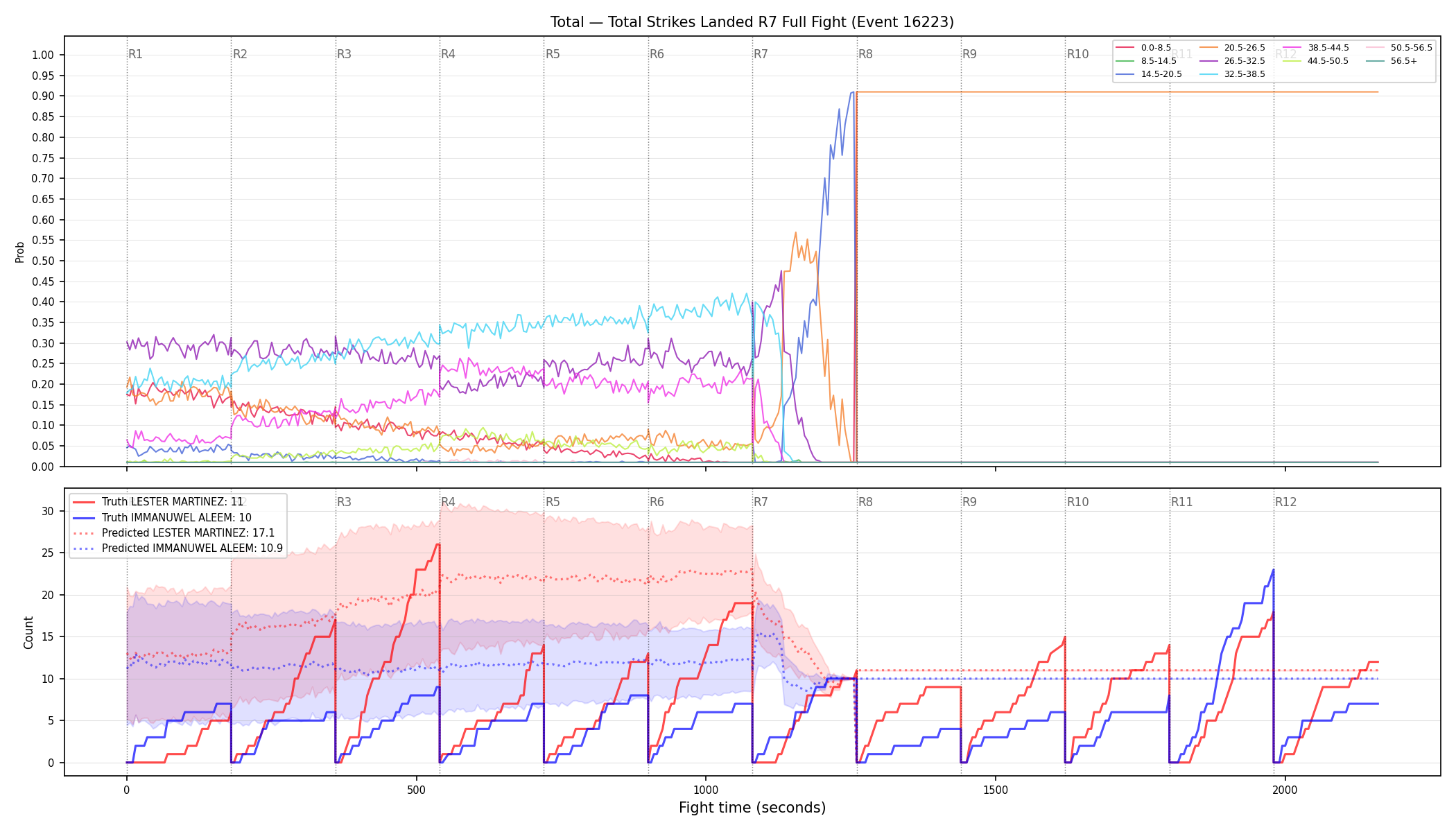
Task: Click the R2 round label in top chart
Action: pos(240,54)
